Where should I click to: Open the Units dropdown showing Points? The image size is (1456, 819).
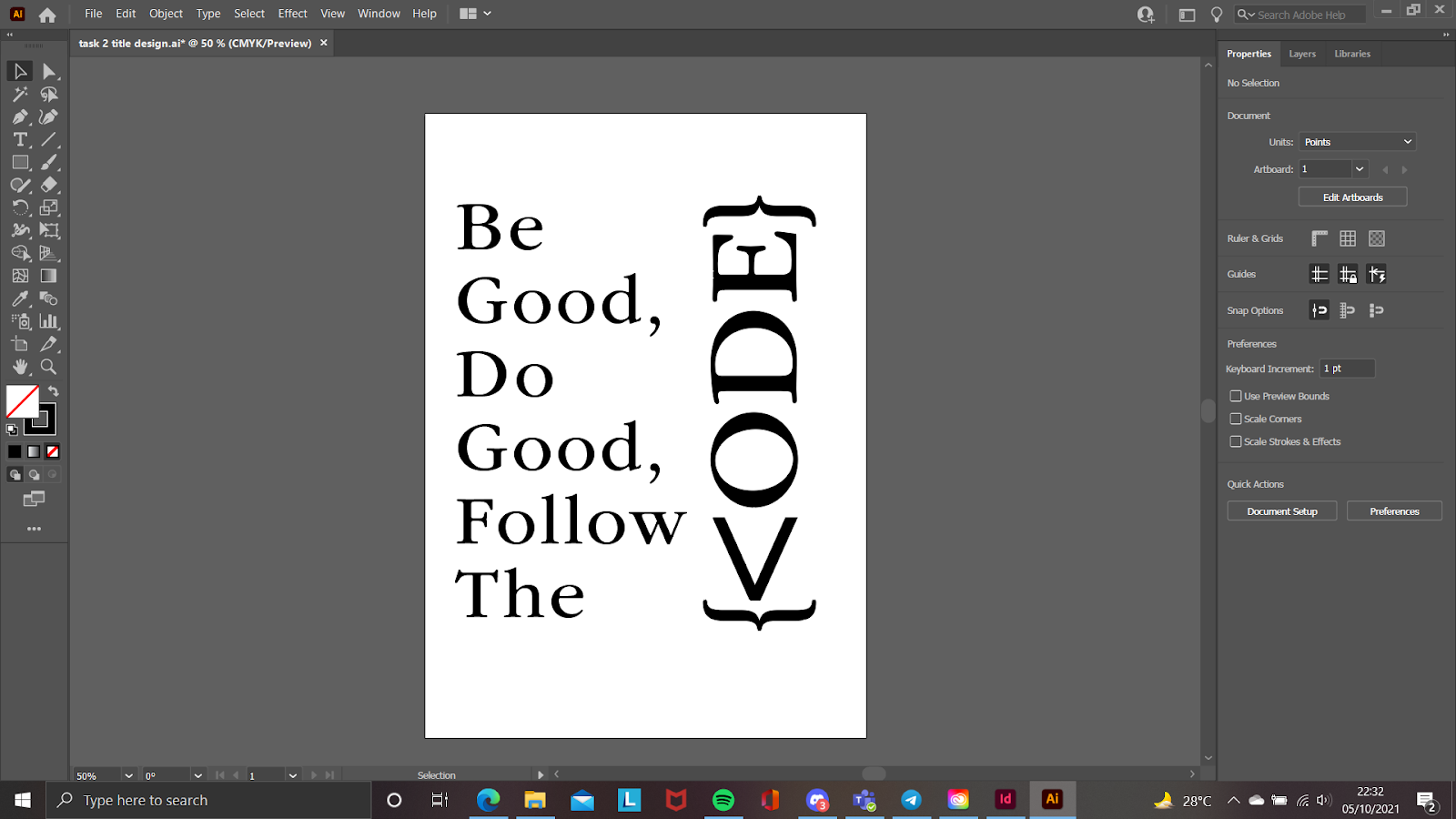pos(1358,142)
